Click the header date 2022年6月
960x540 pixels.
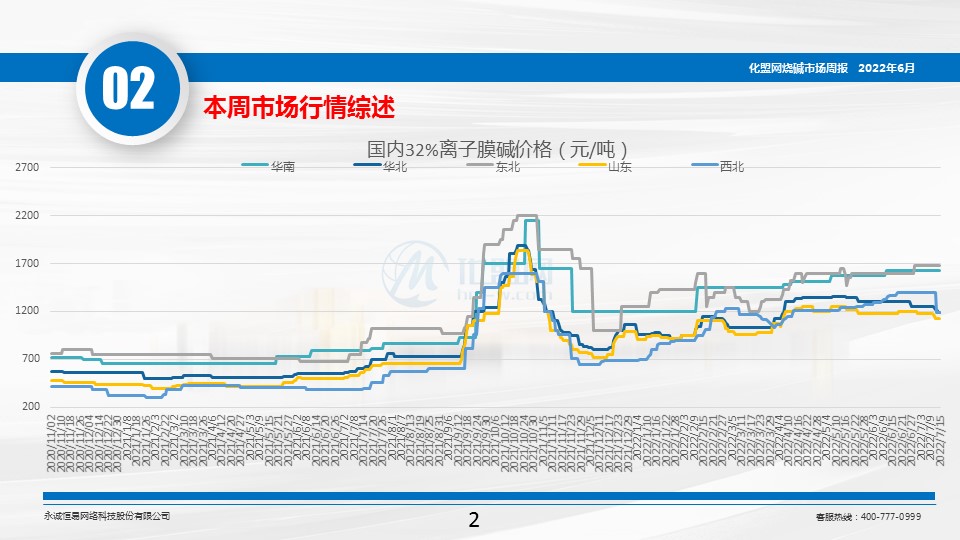pyautogui.click(x=887, y=68)
